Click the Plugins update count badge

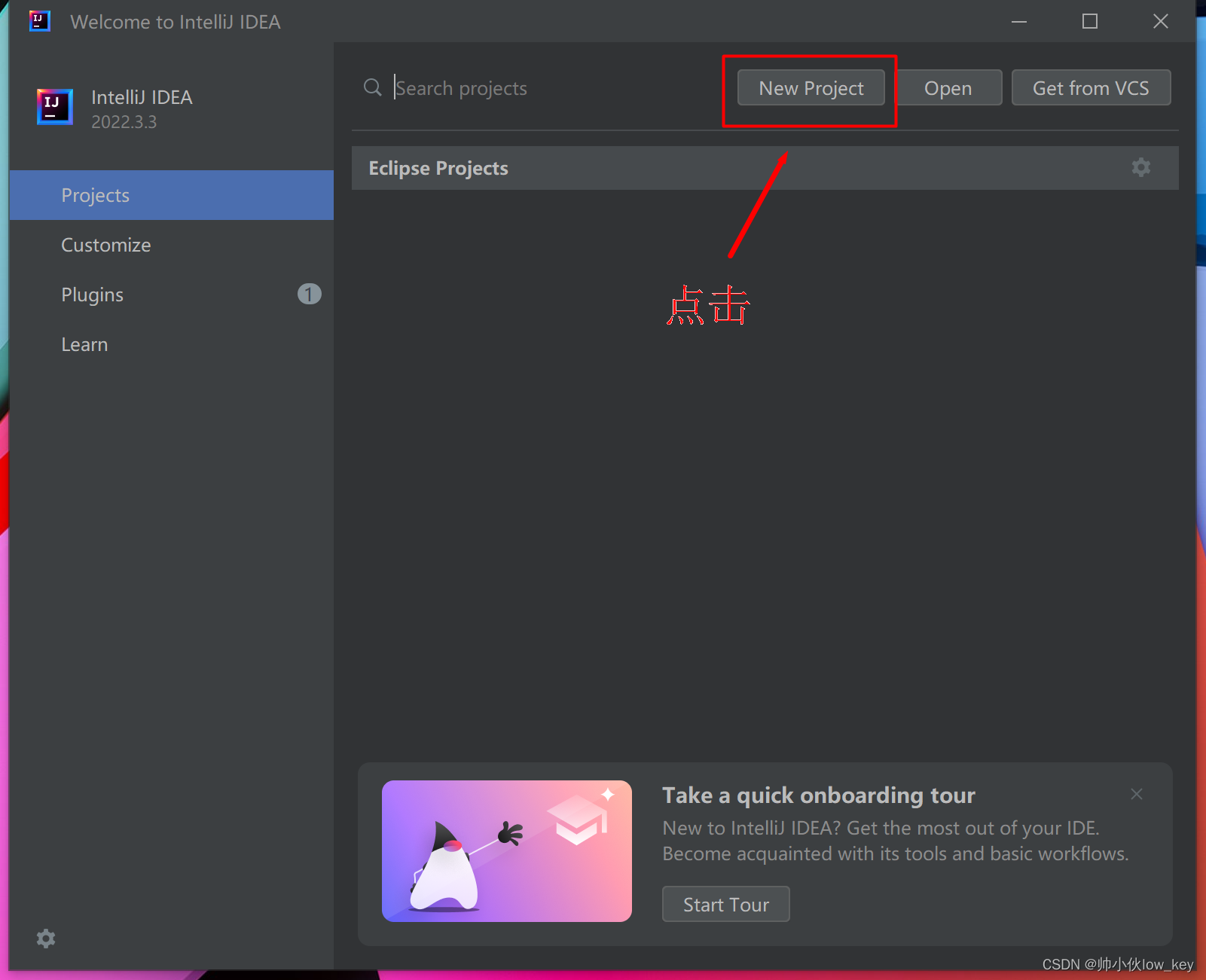click(309, 294)
